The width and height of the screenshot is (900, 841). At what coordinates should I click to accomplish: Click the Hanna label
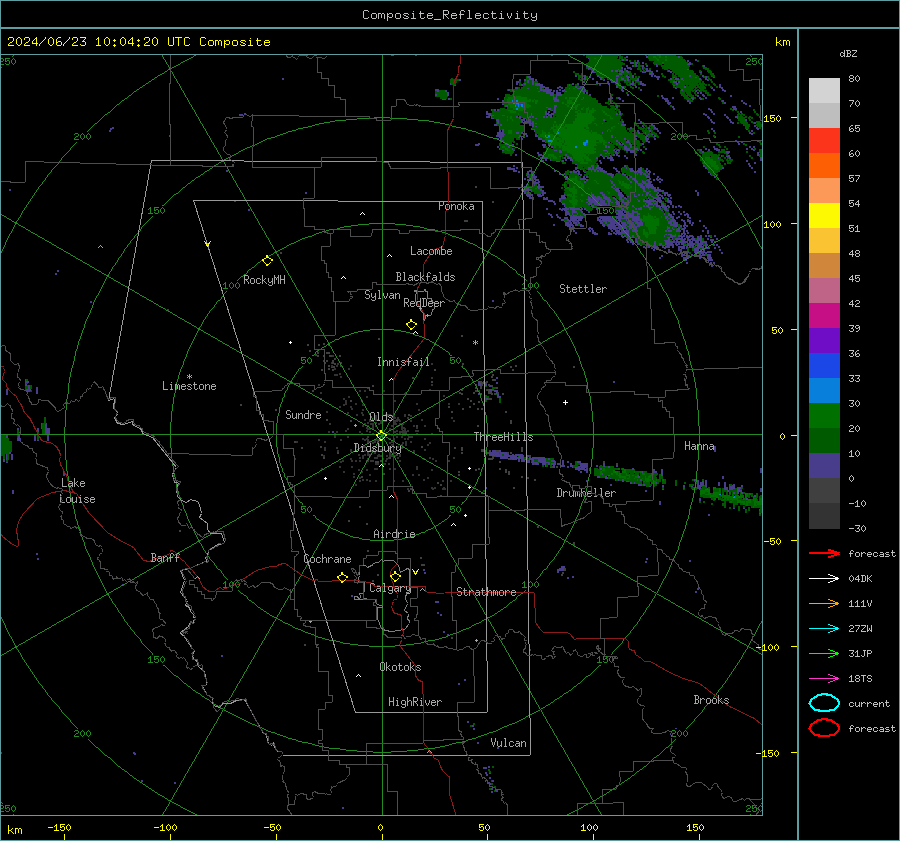pos(699,446)
